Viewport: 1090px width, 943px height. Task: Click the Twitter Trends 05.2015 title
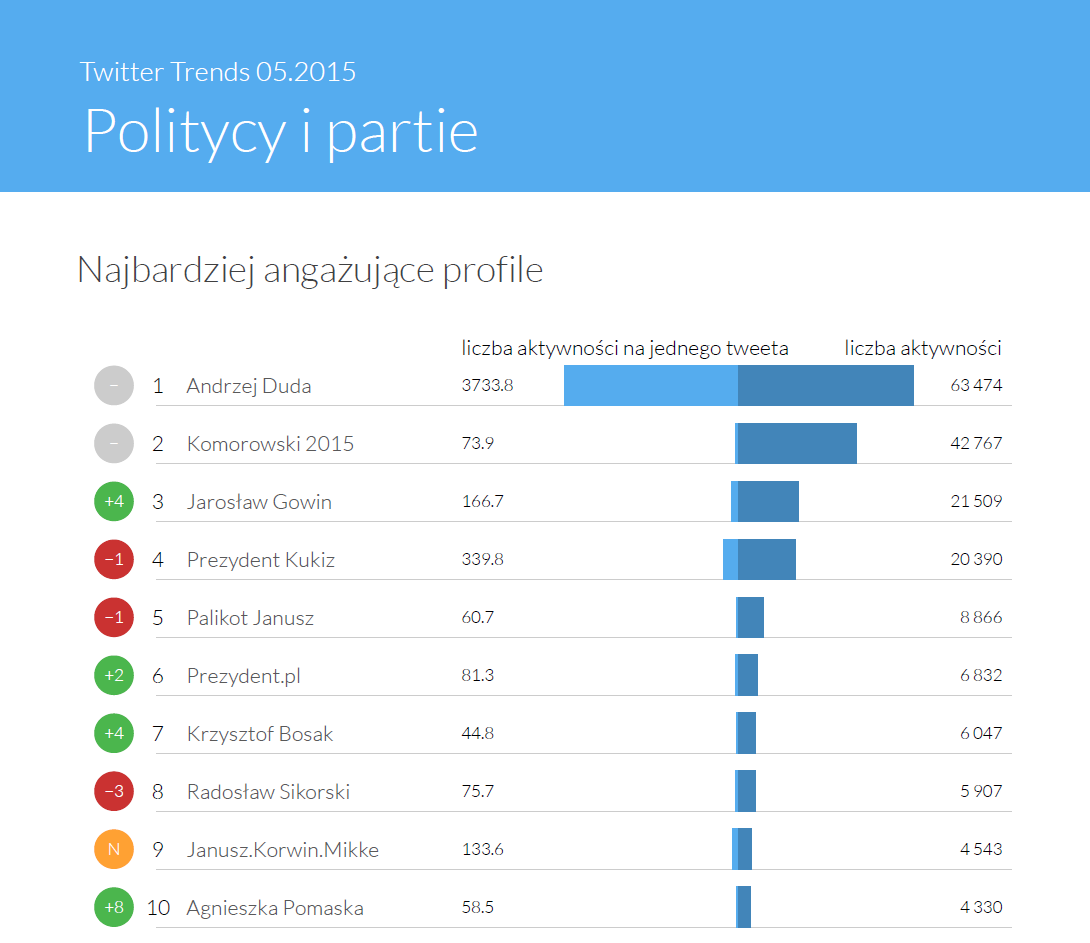click(218, 72)
